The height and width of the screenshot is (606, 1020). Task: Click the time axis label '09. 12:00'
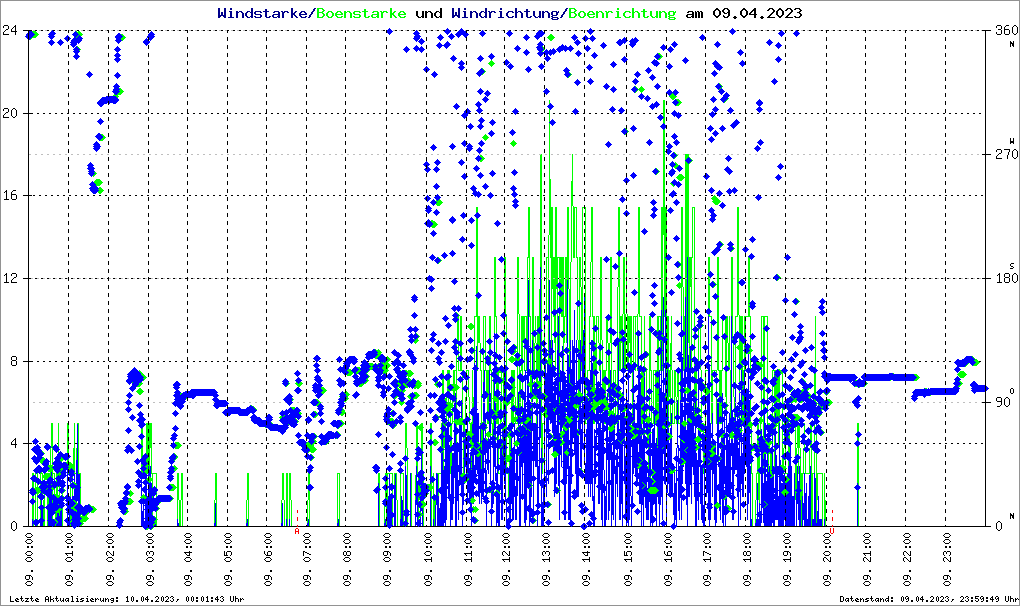[507, 560]
